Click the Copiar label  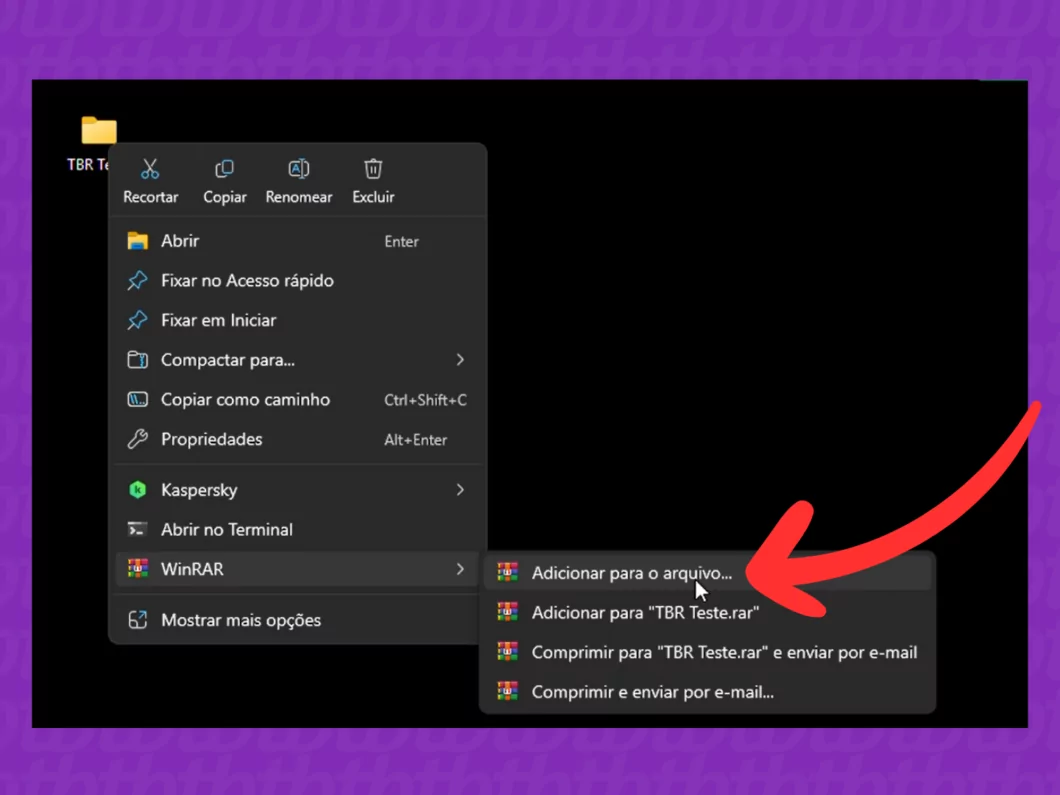(224, 197)
